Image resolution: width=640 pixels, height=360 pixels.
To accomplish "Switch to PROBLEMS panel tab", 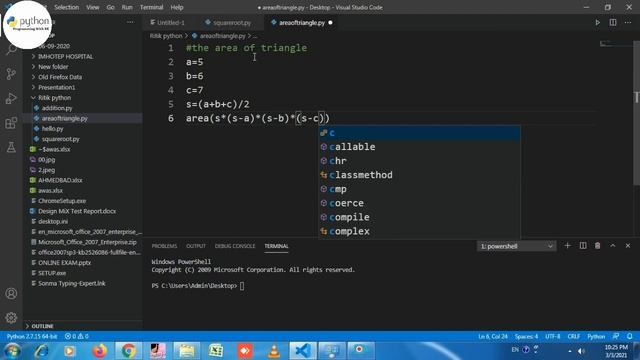I will [x=164, y=246].
